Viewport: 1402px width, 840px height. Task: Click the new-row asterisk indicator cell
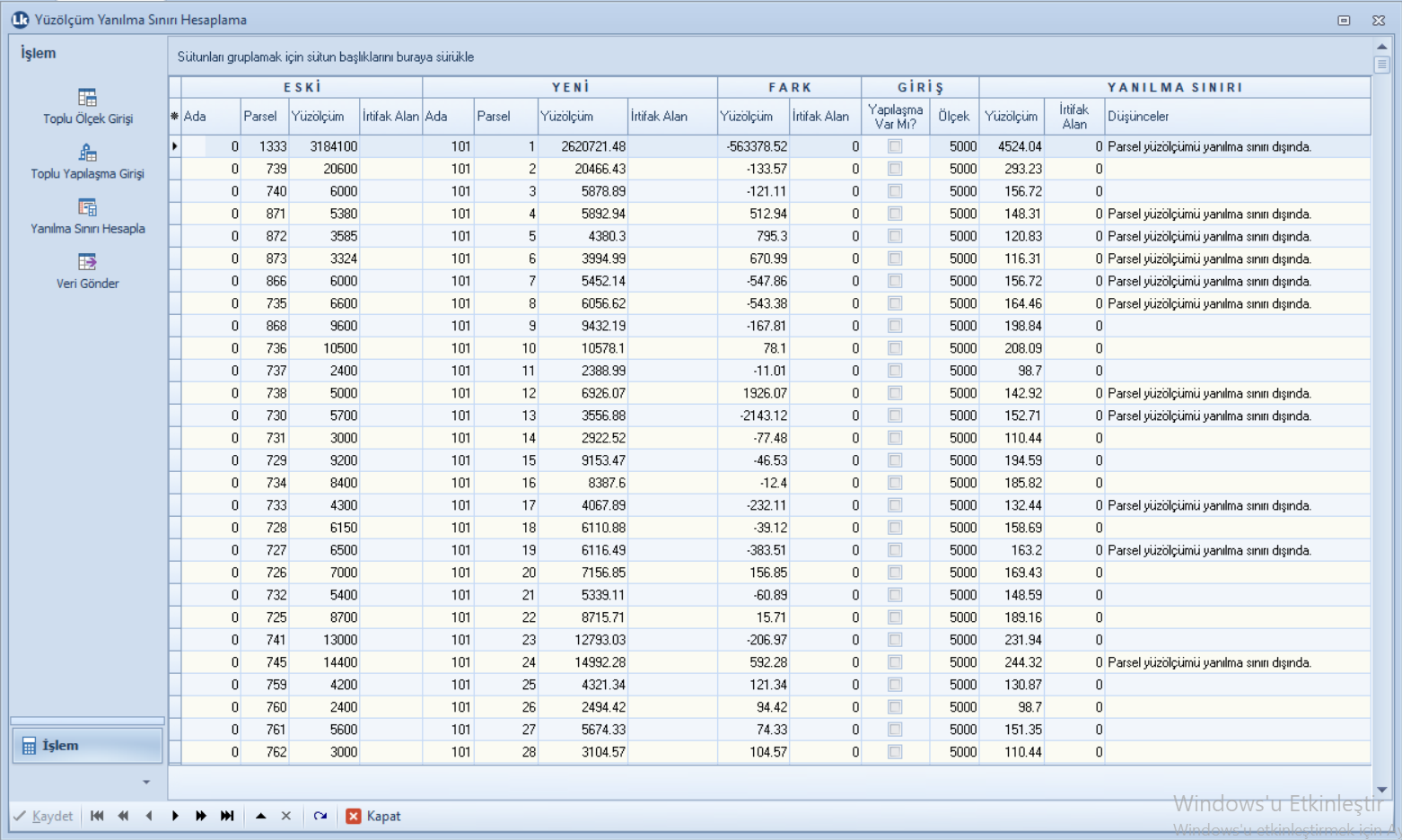pos(175,116)
